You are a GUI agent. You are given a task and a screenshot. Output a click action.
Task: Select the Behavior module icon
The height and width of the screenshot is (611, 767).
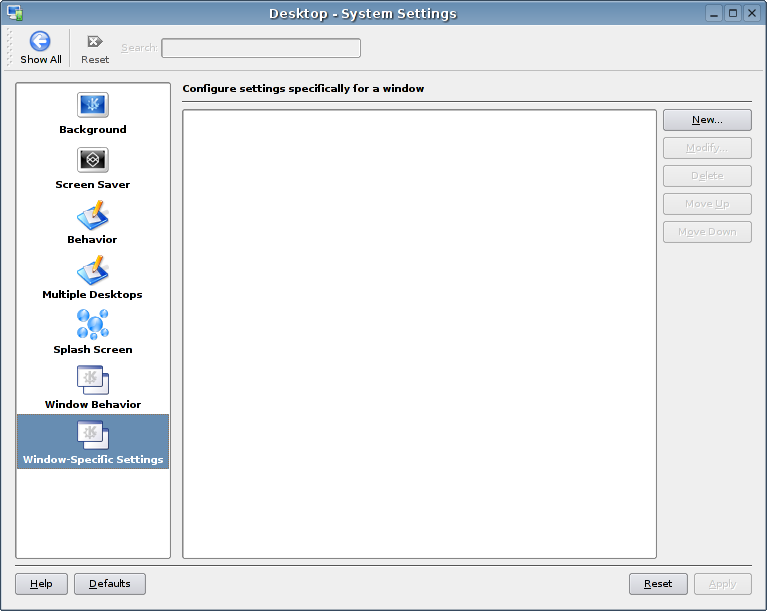(92, 215)
